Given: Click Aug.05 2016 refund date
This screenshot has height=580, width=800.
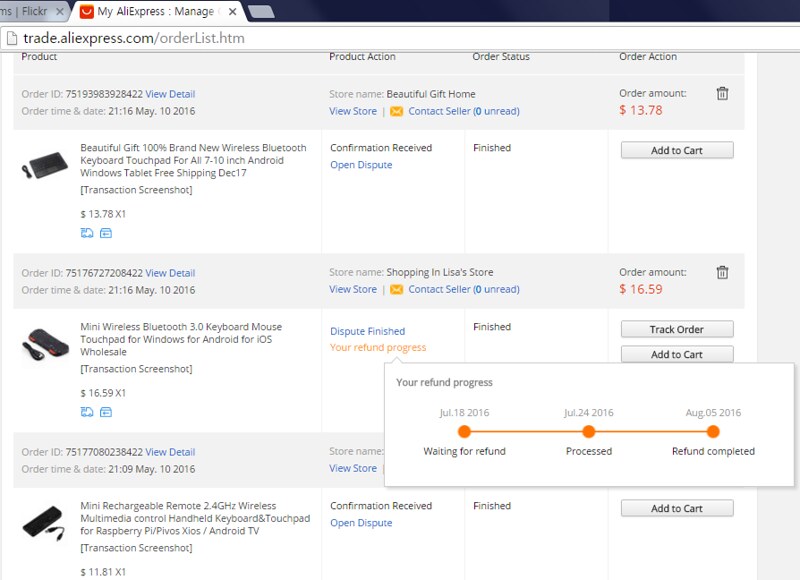Looking at the screenshot, I should (713, 413).
